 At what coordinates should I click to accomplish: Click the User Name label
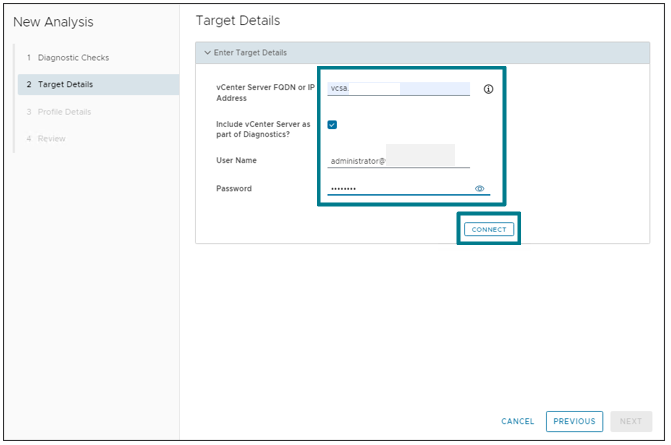[236, 160]
